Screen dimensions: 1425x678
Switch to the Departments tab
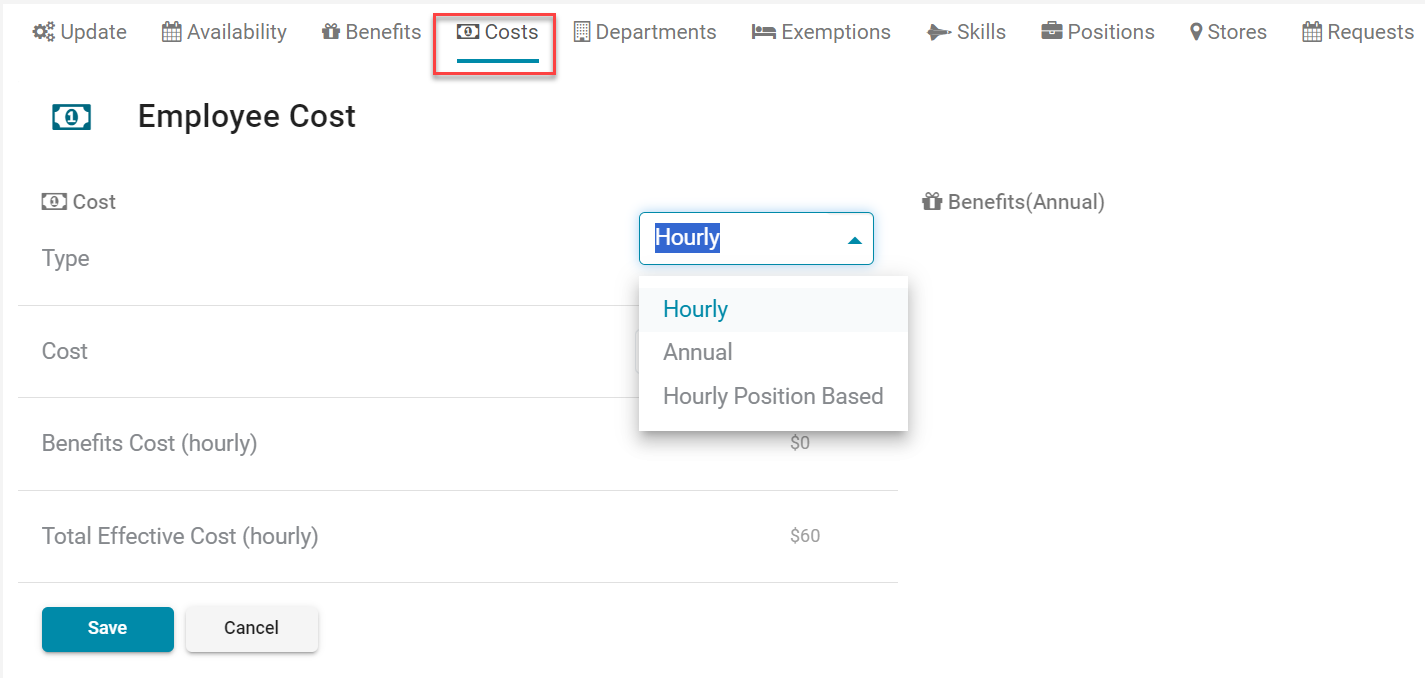(x=655, y=32)
